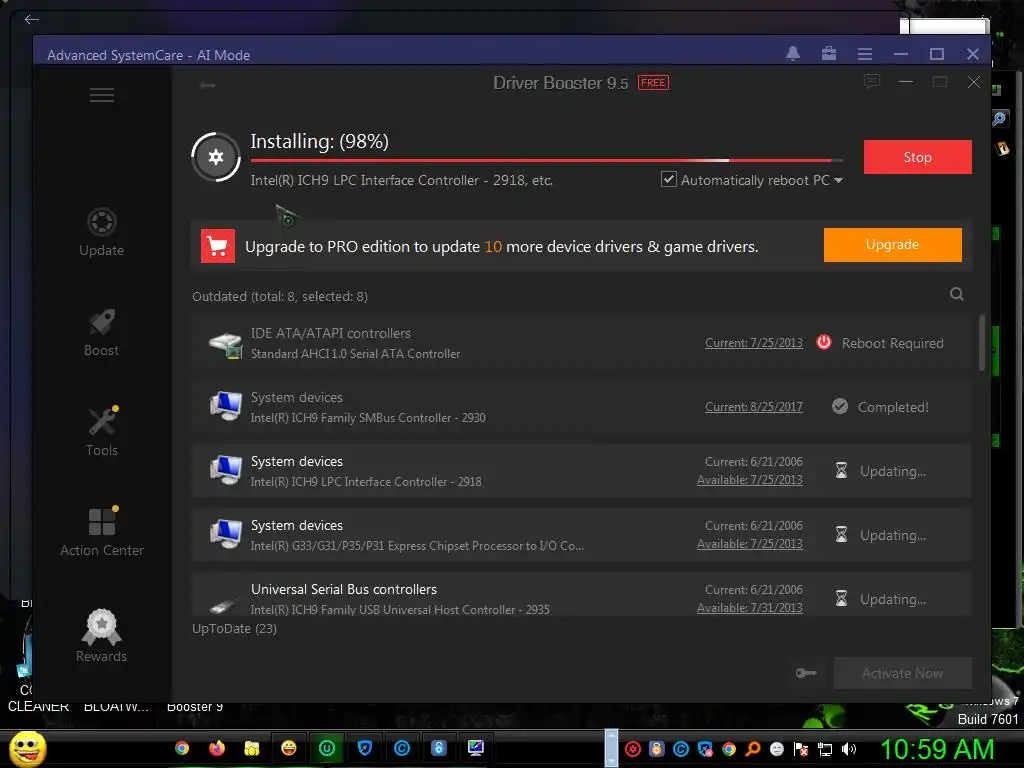This screenshot has height=768, width=1024.
Task: Expand the UpToDate (23) section
Action: pos(234,628)
